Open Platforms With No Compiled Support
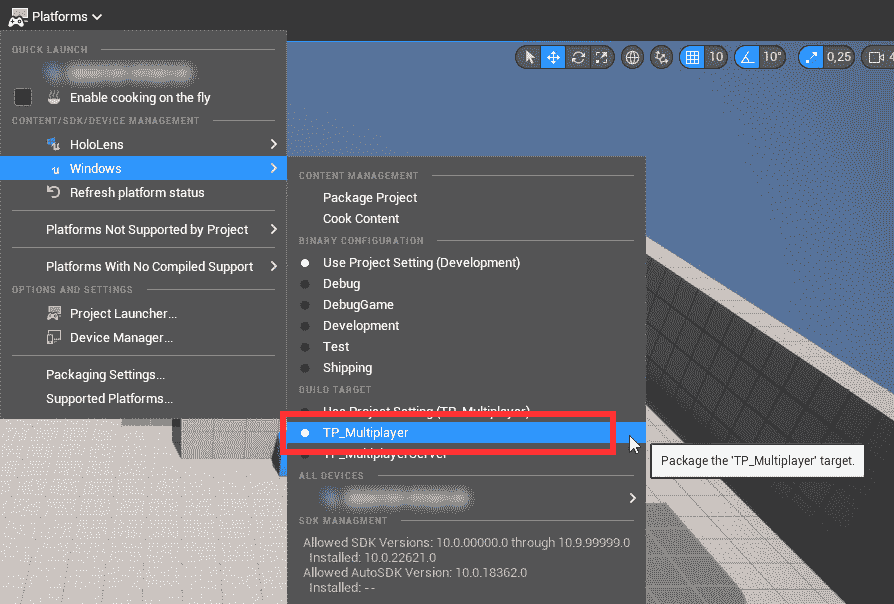894x604 pixels. (143, 266)
